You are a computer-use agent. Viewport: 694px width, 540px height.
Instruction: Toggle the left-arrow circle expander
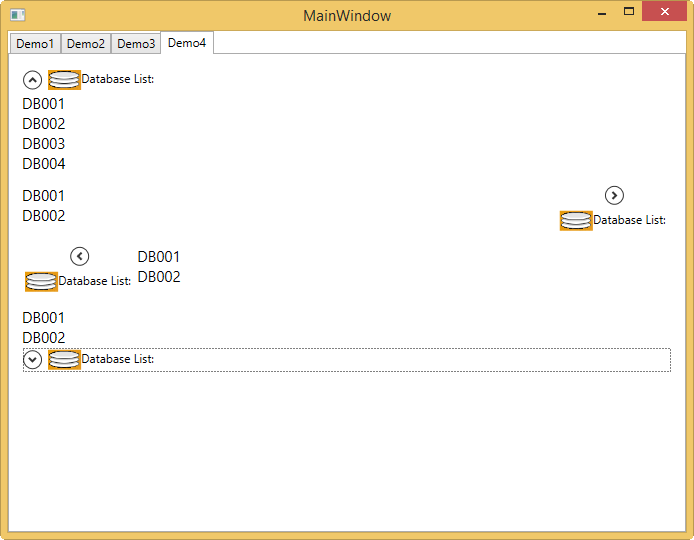coord(80,256)
